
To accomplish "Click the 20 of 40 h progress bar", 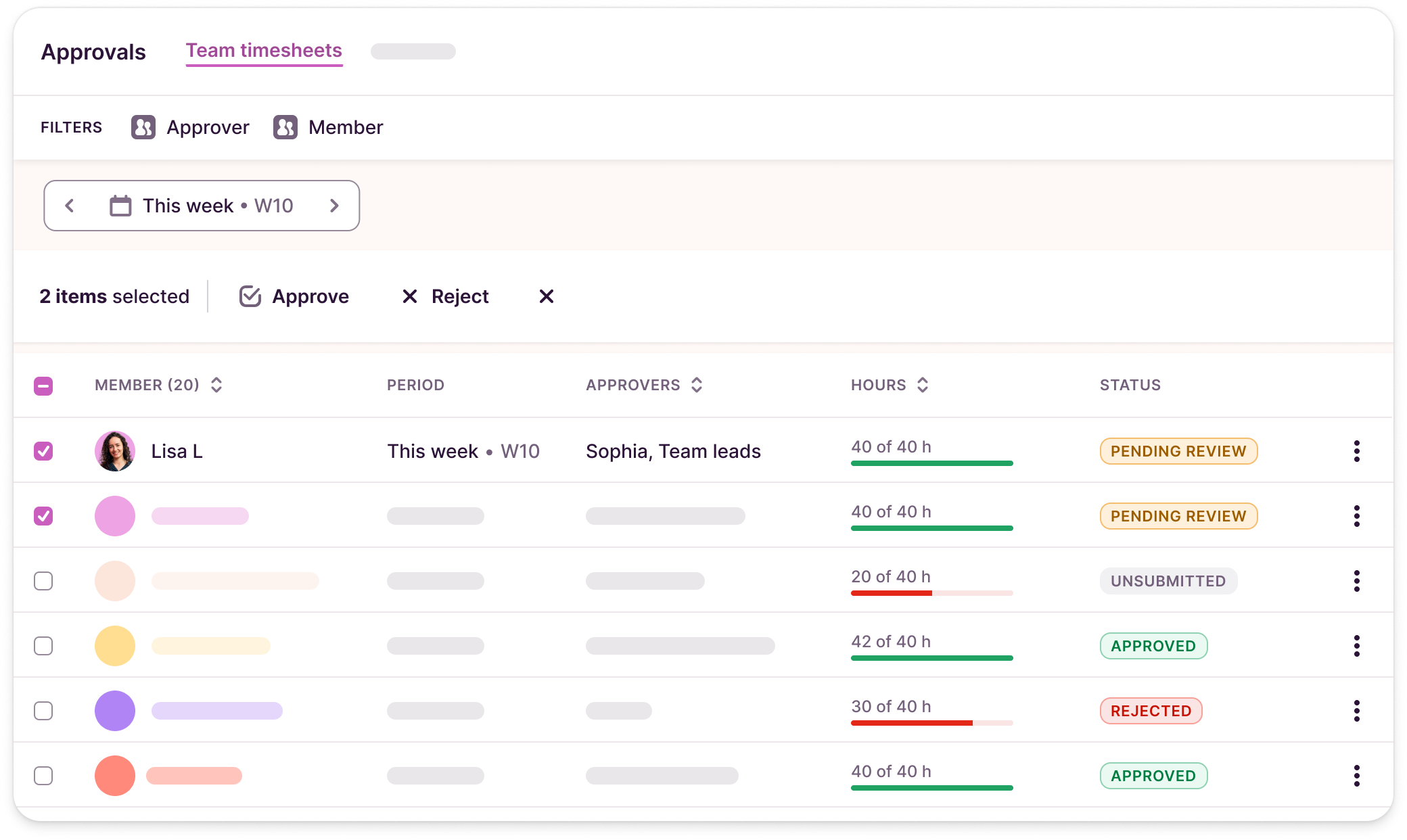I will (931, 593).
